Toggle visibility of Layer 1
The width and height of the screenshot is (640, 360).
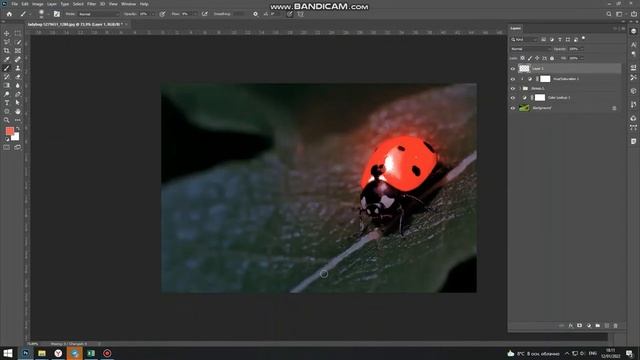pos(513,69)
